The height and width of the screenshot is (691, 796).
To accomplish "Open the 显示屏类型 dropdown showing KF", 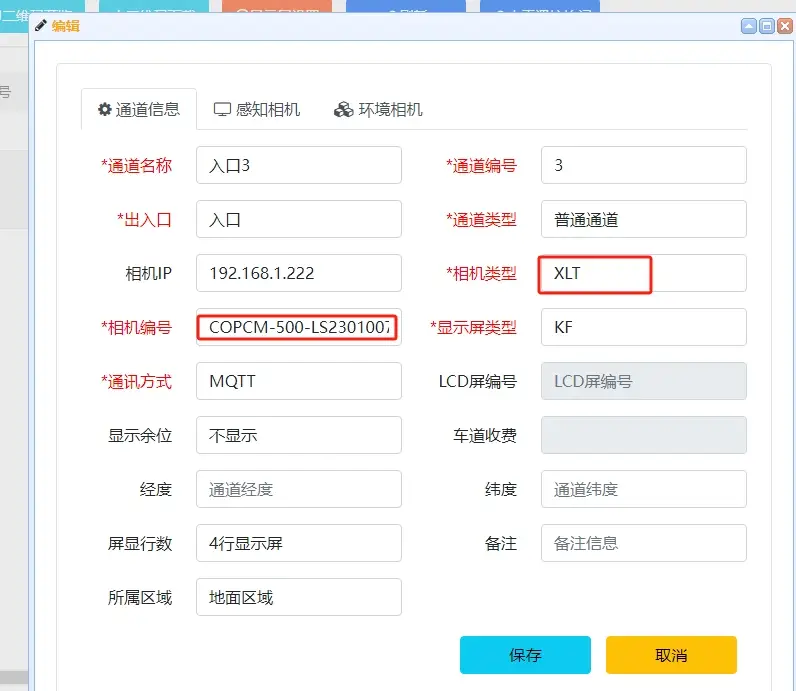I will click(x=643, y=327).
